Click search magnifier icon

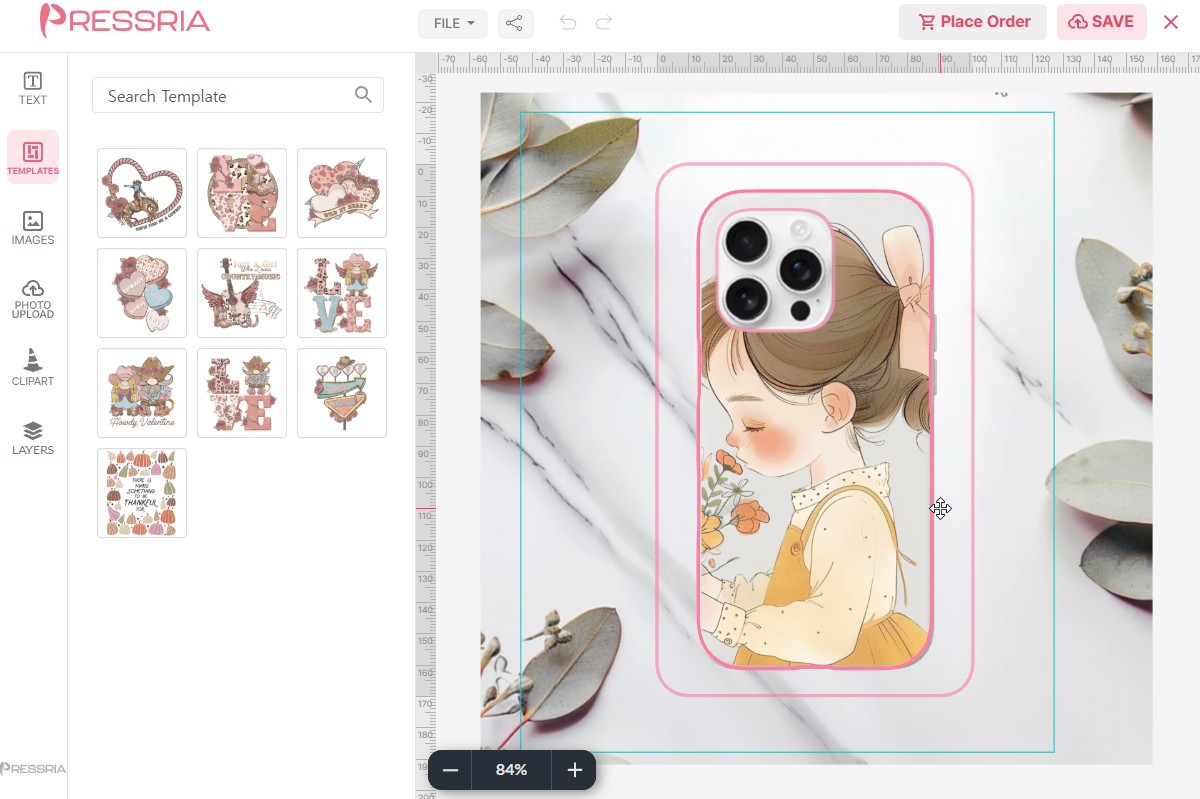pyautogui.click(x=363, y=96)
